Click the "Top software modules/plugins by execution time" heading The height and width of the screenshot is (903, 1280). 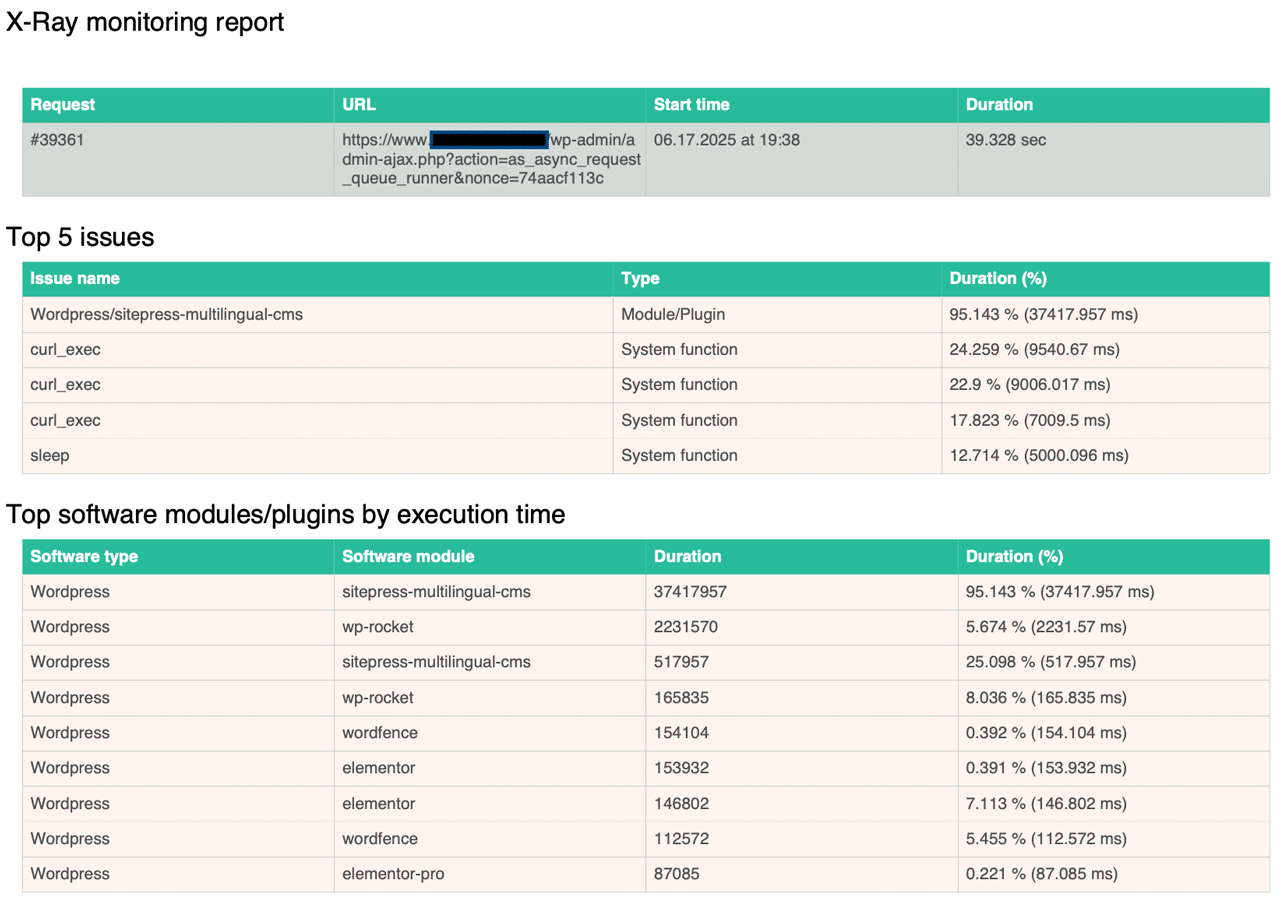point(286,514)
